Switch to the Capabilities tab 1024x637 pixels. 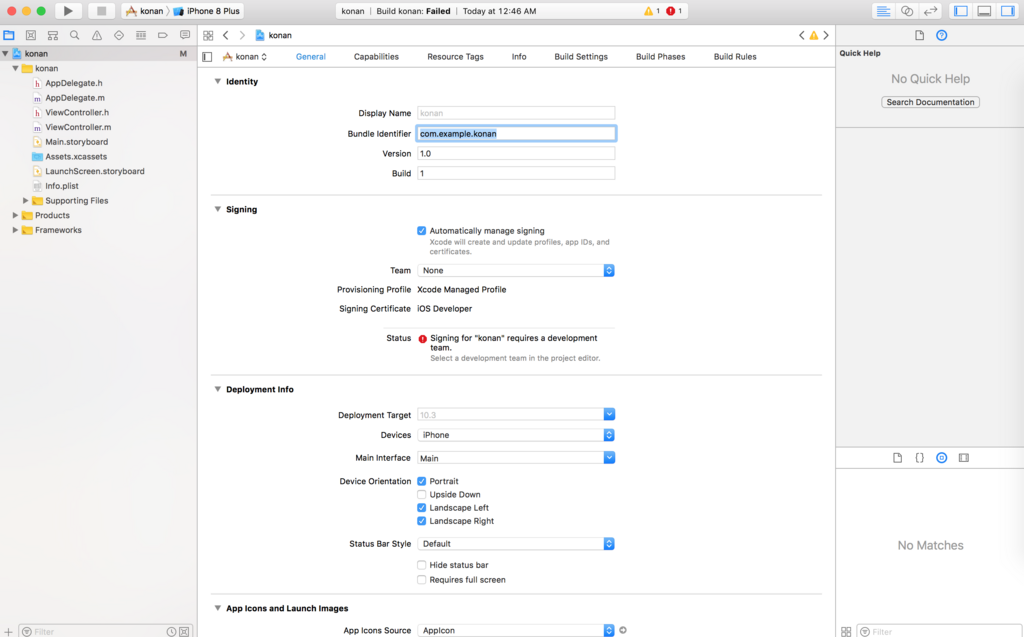376,57
